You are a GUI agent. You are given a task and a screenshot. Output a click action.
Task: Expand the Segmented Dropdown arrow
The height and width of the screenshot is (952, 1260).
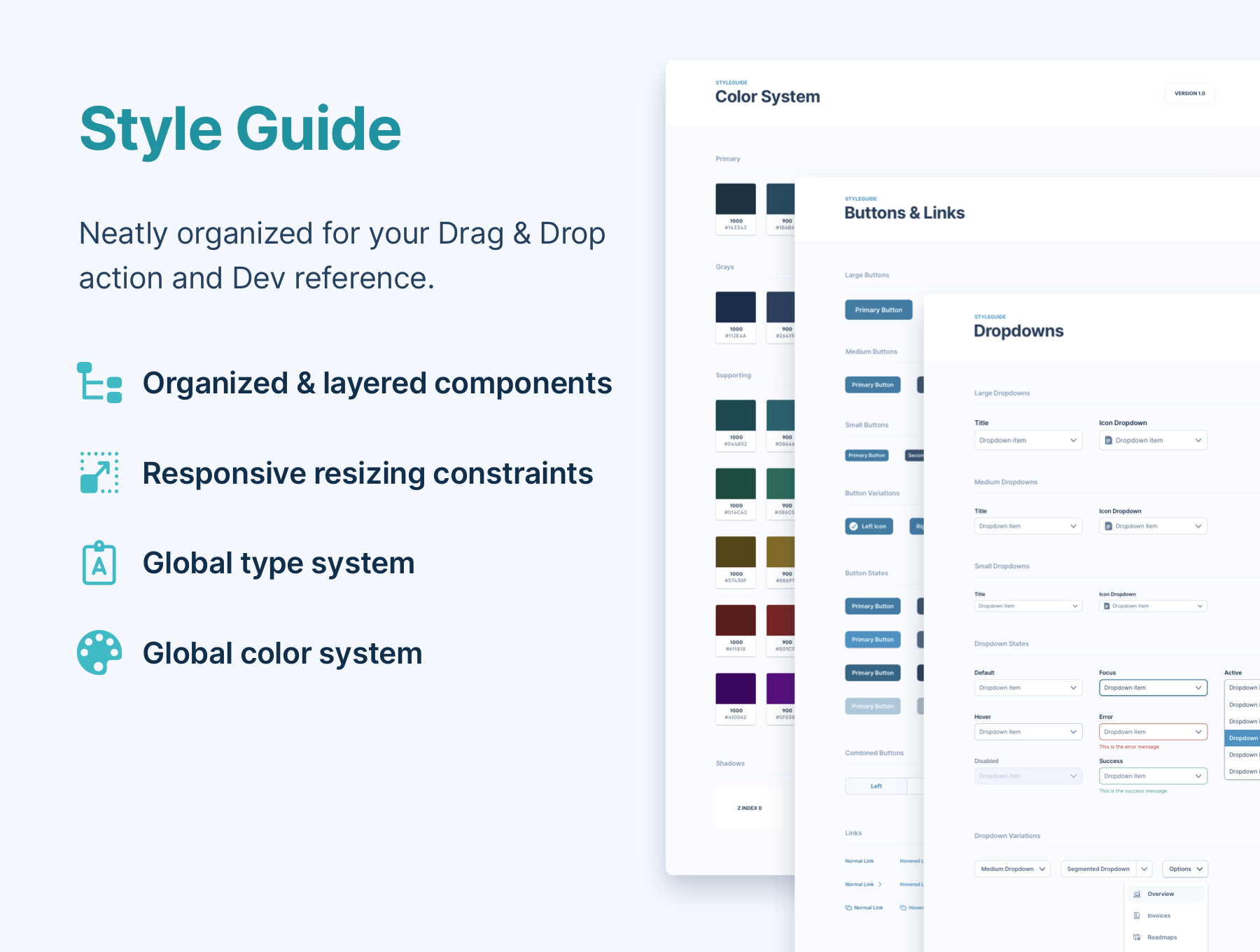click(1144, 869)
